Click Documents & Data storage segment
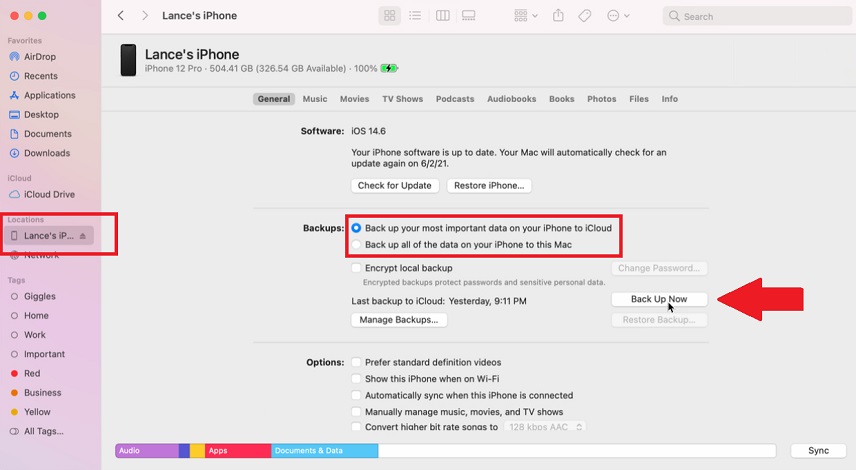This screenshot has height=470, width=856. pos(324,450)
